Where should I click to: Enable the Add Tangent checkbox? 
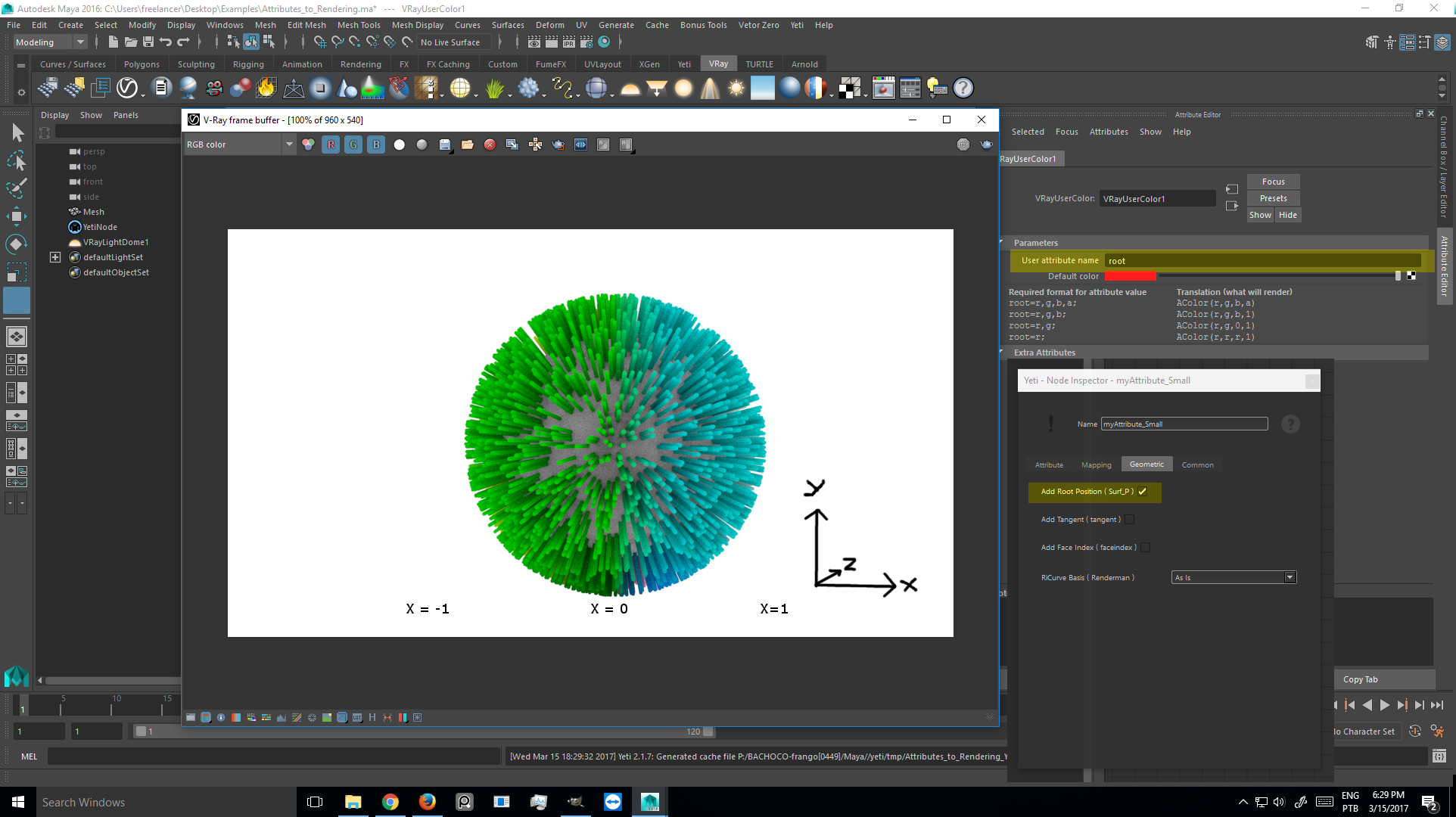pyautogui.click(x=1129, y=520)
